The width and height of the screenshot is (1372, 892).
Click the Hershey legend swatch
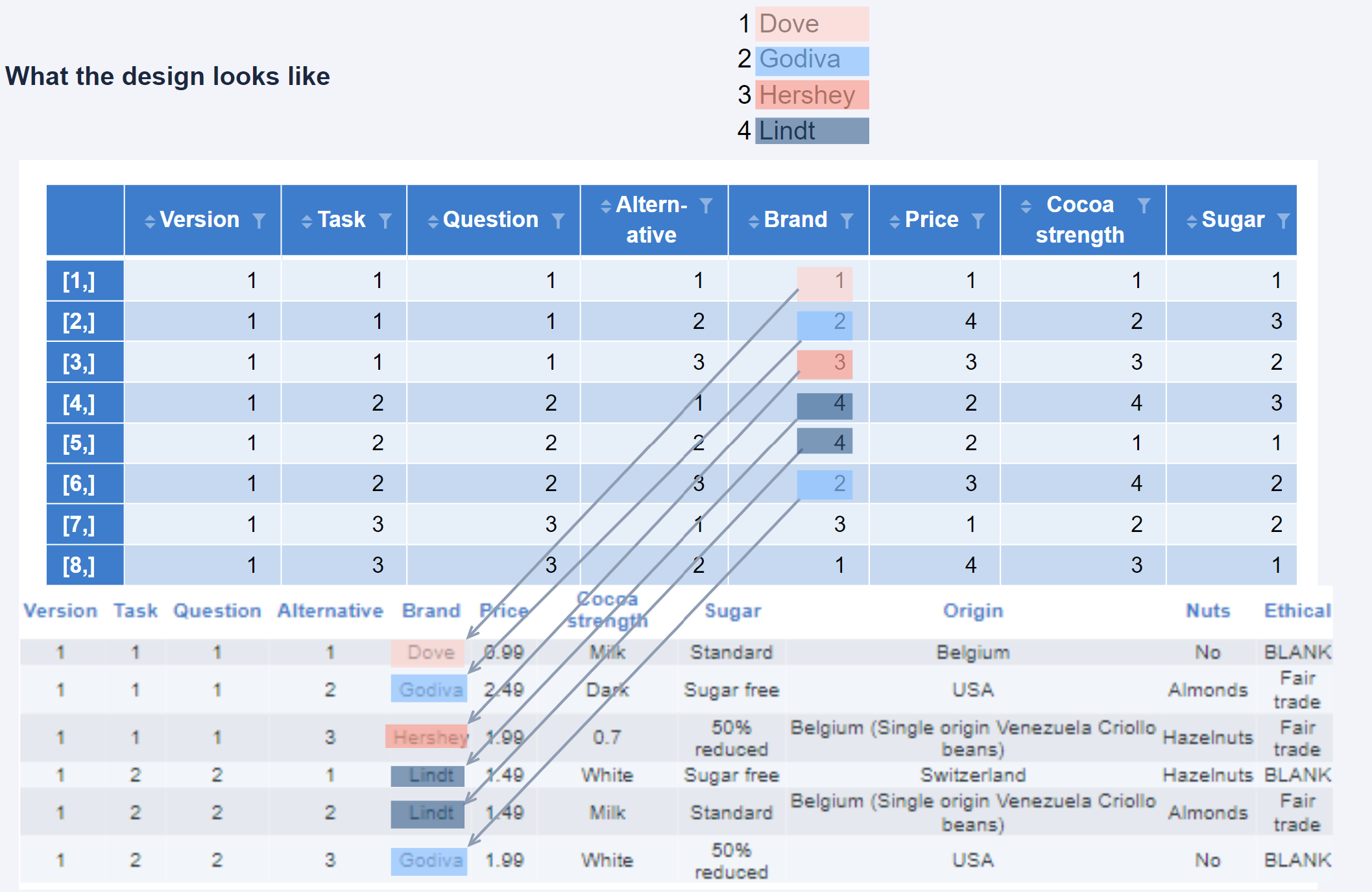(812, 95)
